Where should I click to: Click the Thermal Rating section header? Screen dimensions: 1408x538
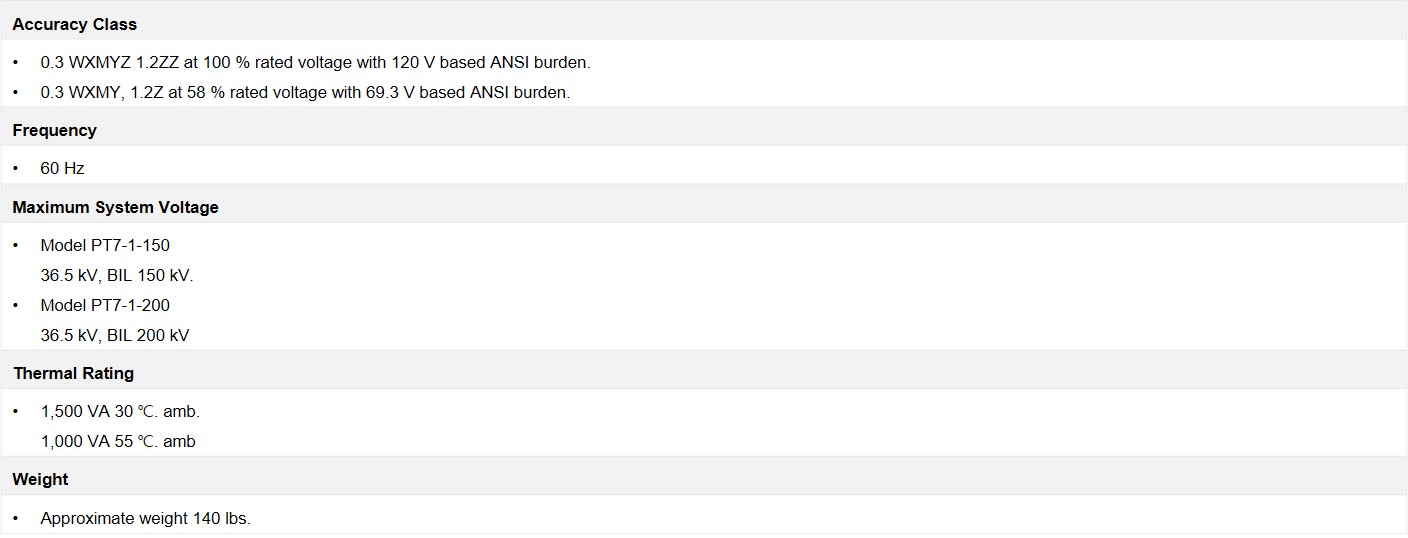pyautogui.click(x=74, y=373)
